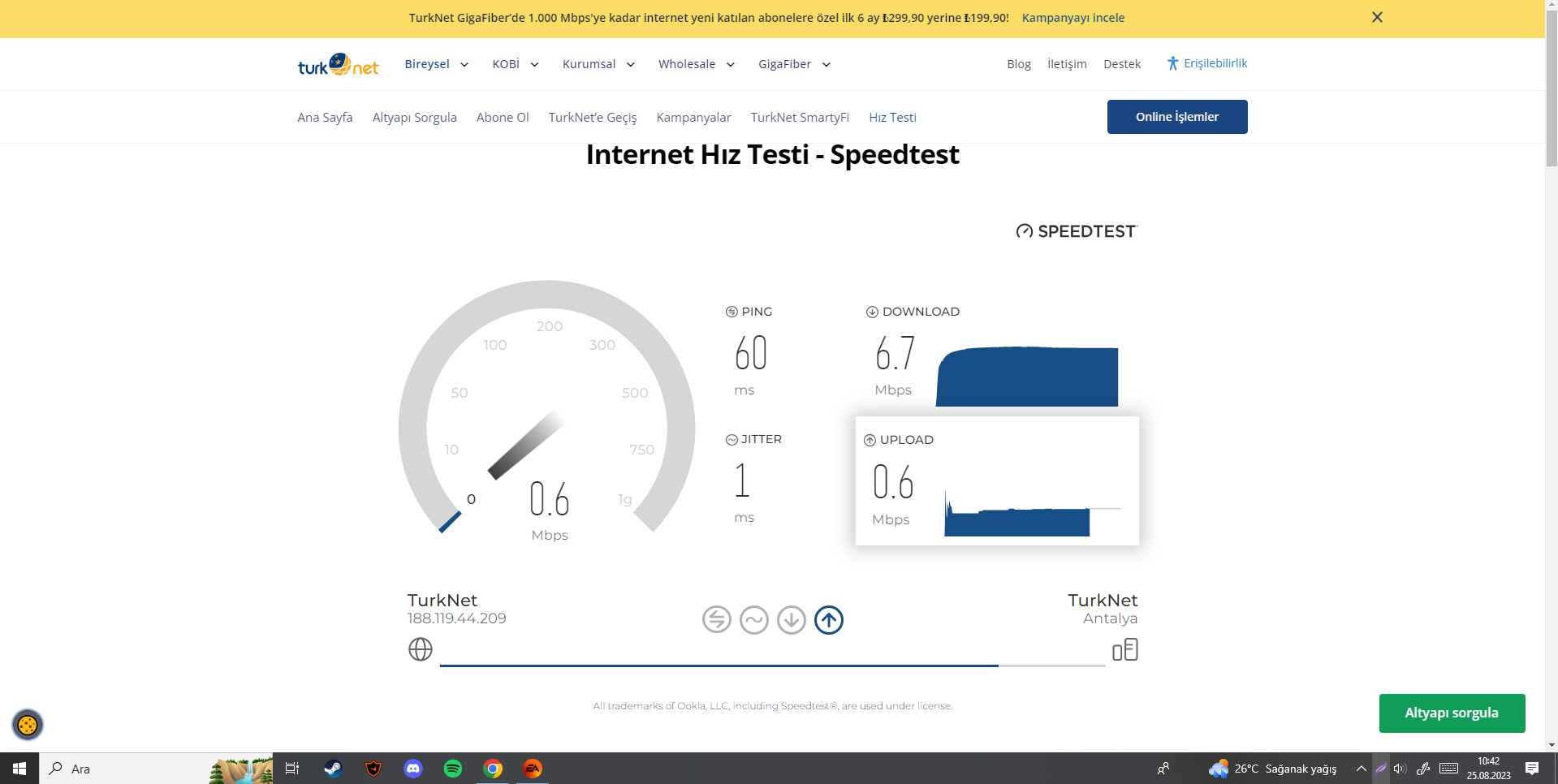Open the Blog link
1558x784 pixels.
(x=1018, y=64)
